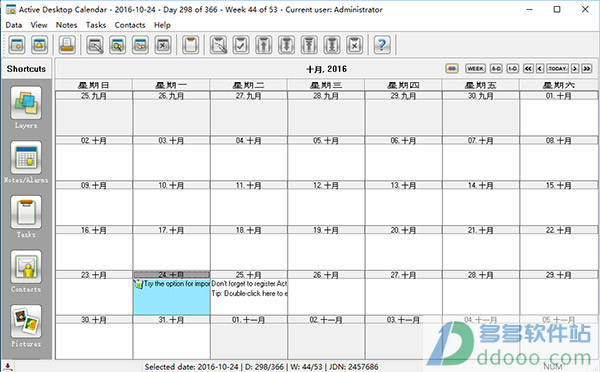
Task: Click the clipboard tasks toolbar icon
Action: (190, 45)
